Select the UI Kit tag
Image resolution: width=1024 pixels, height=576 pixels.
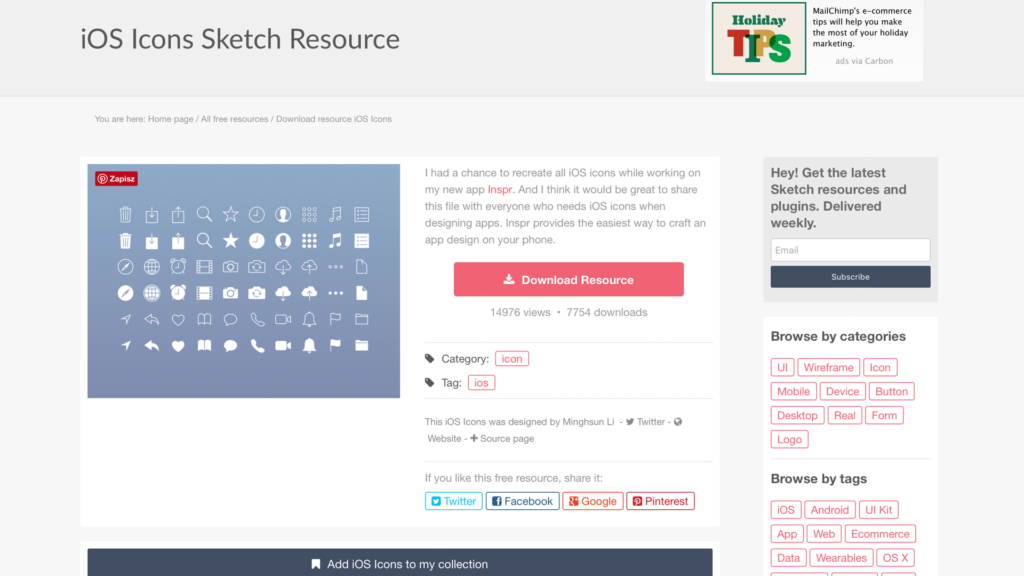click(878, 509)
